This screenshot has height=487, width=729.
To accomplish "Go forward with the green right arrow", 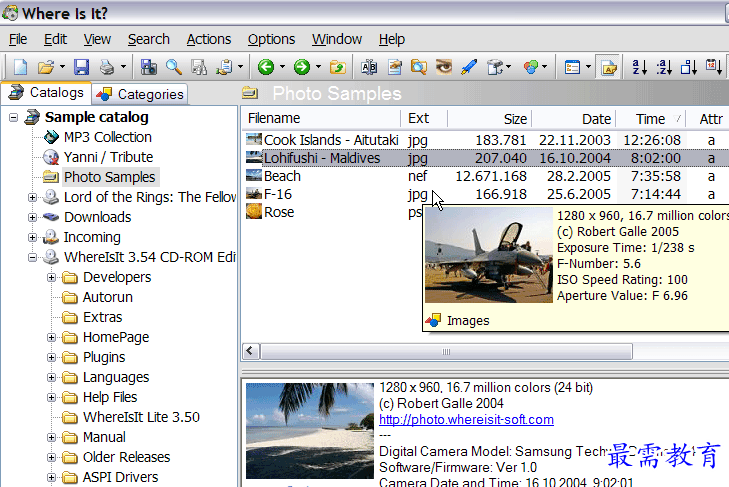I will click(302, 67).
